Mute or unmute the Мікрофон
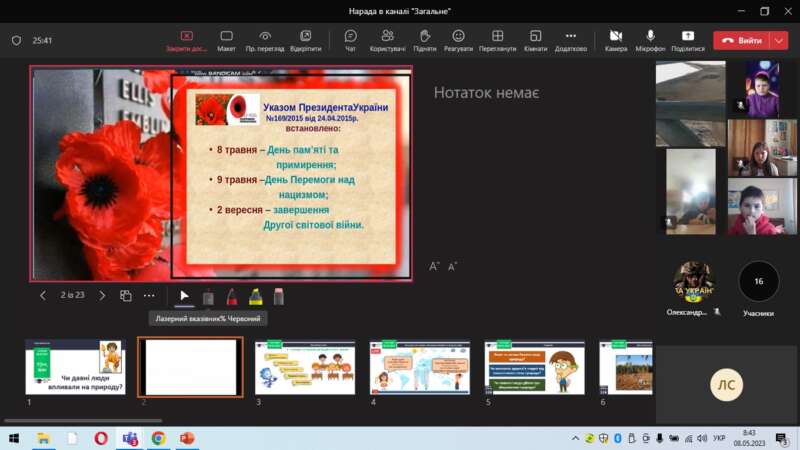The width and height of the screenshot is (800, 450). [x=650, y=40]
